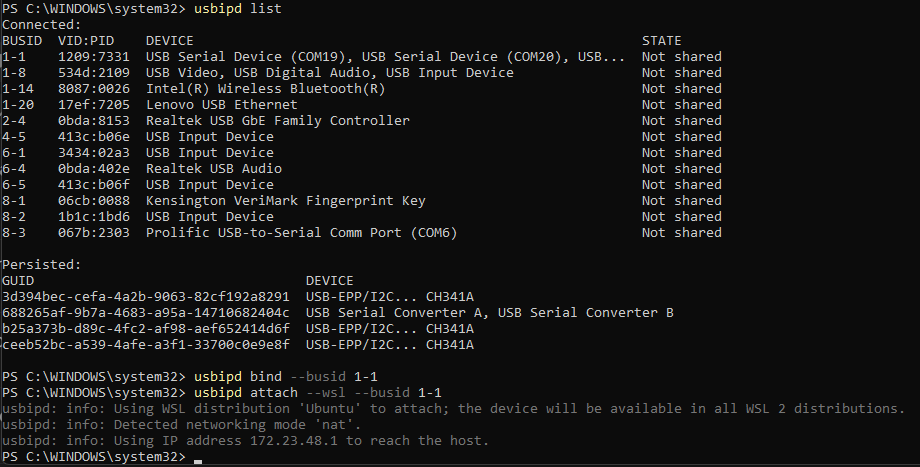920x467 pixels.
Task: Click the 'usbipd bind --busid 1-1' command
Action: tap(286, 377)
